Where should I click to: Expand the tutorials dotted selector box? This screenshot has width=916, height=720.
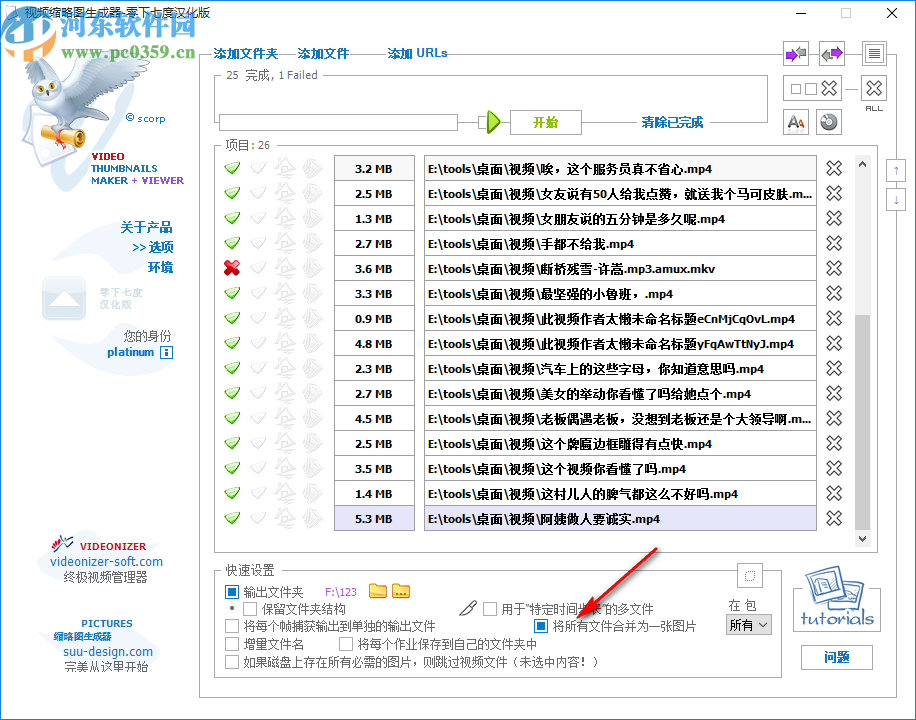(750, 575)
